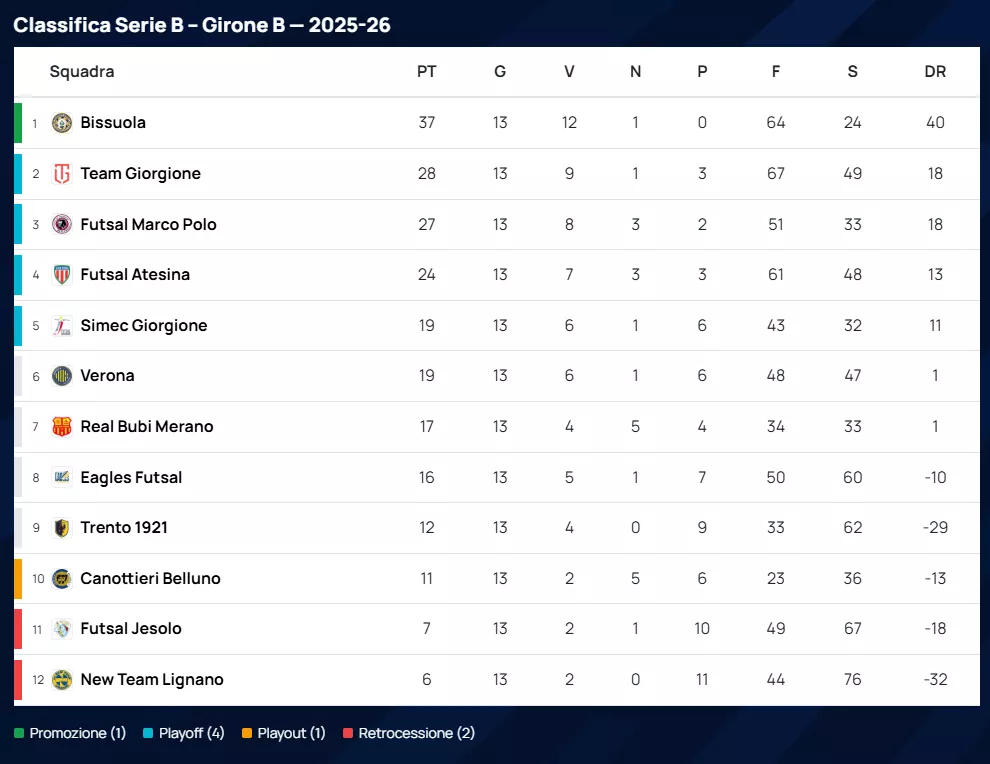This screenshot has width=990, height=764.
Task: Click the Team Giorgione crest icon
Action: (x=62, y=174)
